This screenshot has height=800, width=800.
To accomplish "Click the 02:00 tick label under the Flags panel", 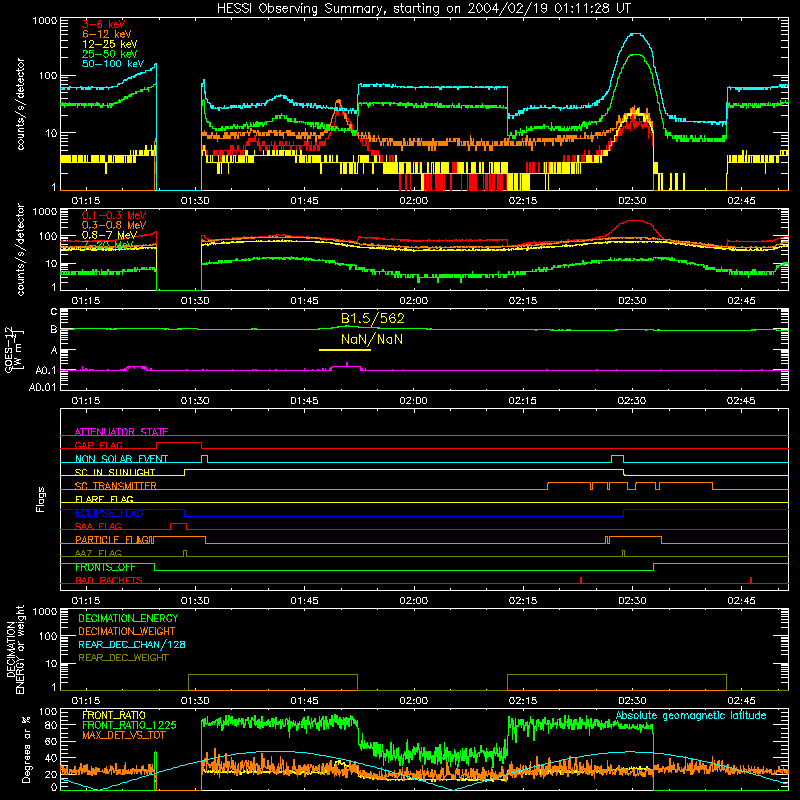I will pyautogui.click(x=414, y=601).
